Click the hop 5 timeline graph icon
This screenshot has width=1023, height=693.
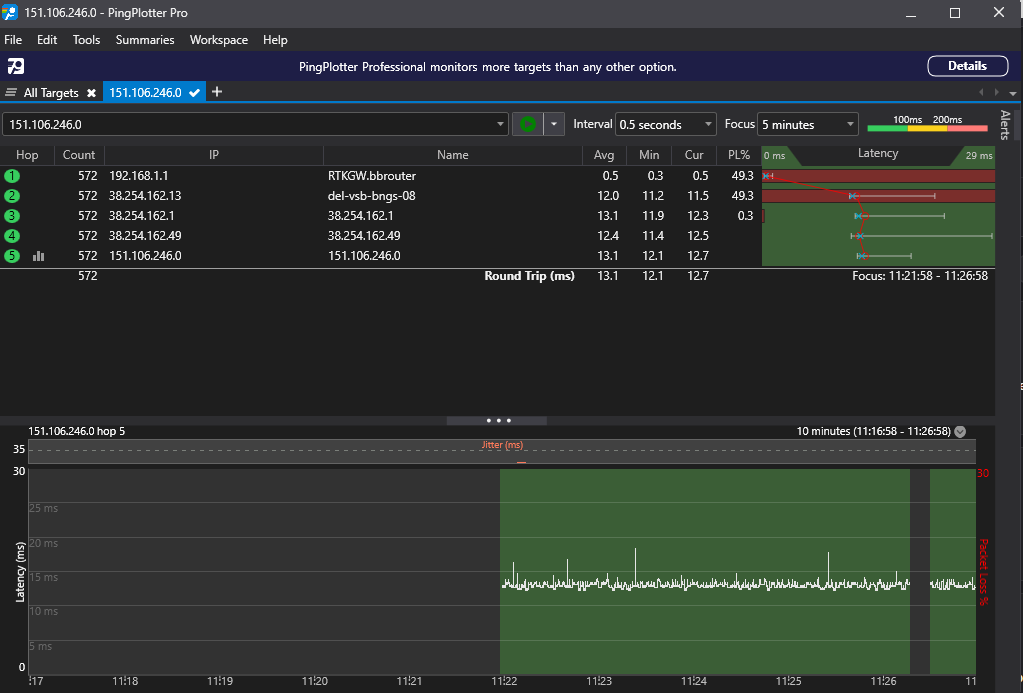(39, 256)
